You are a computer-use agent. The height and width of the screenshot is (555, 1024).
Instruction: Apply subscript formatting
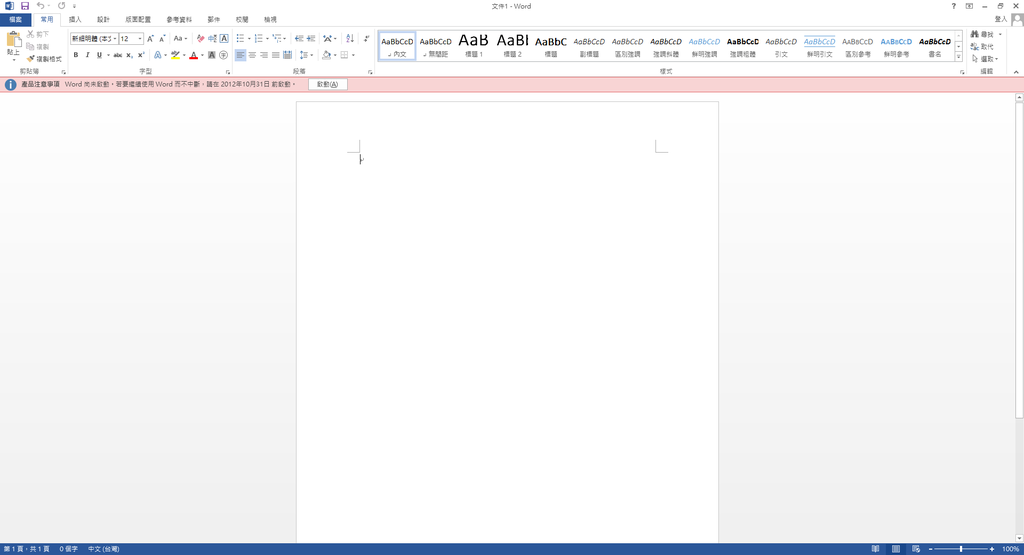(x=129, y=55)
